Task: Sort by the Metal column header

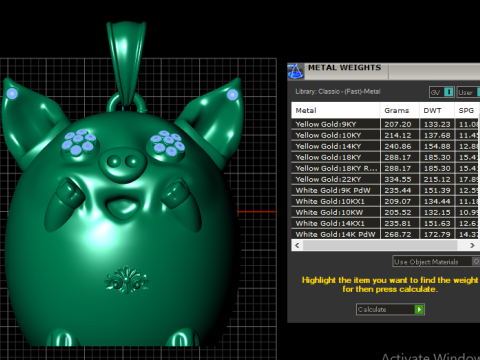Action: tap(336, 110)
